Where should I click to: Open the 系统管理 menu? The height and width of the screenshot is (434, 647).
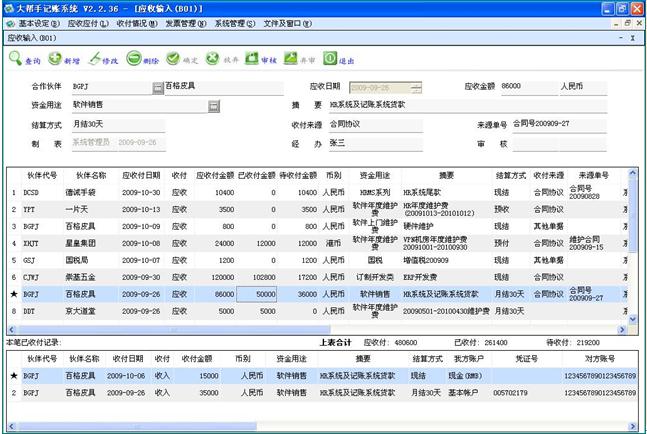[x=235, y=24]
